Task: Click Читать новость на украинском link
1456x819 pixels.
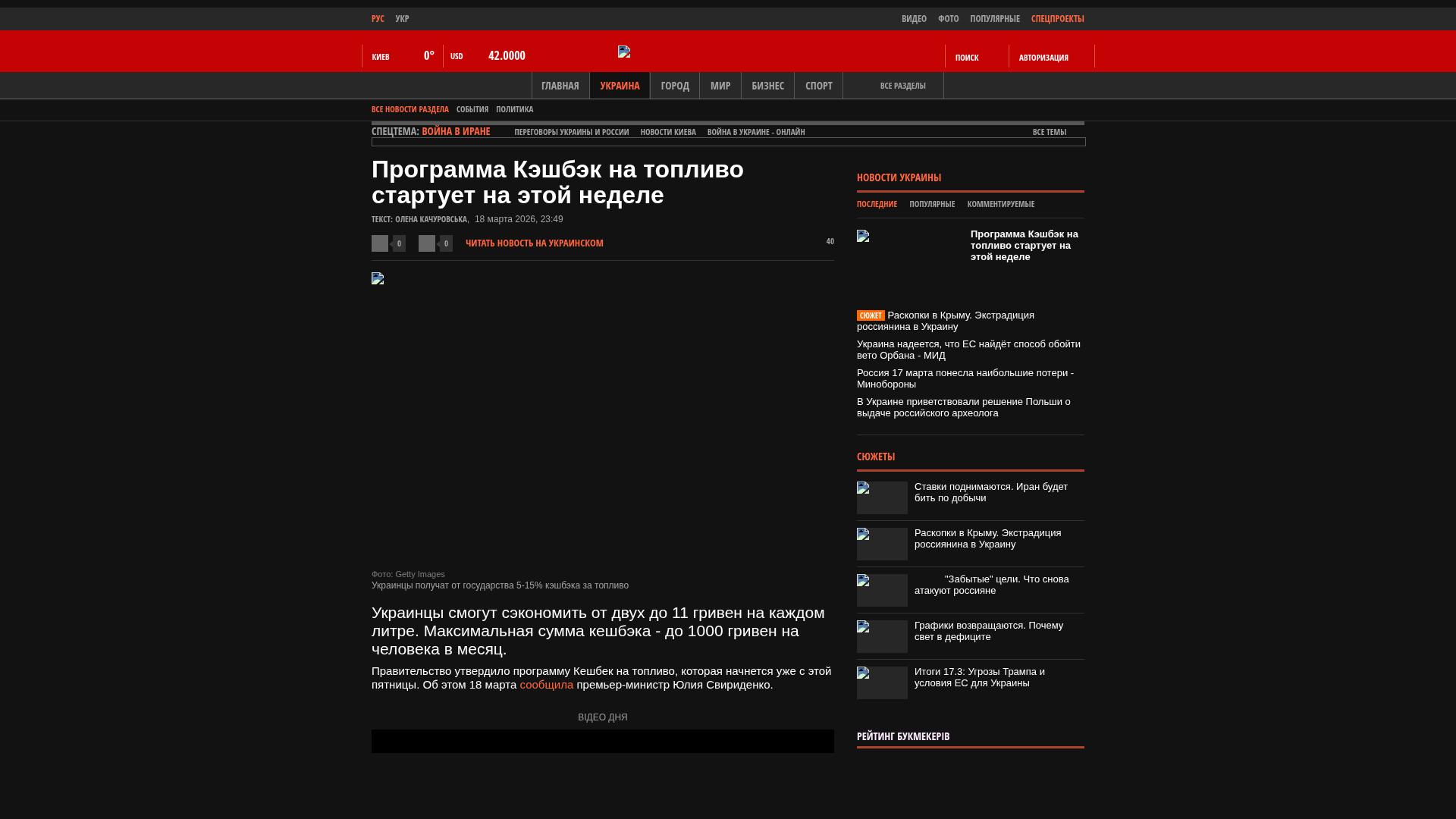Action: (534, 243)
